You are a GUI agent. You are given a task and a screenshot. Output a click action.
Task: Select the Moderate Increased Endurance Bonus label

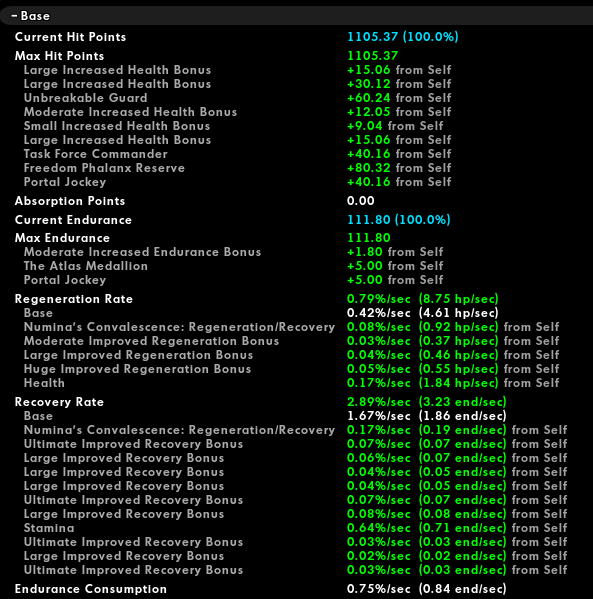[142, 252]
